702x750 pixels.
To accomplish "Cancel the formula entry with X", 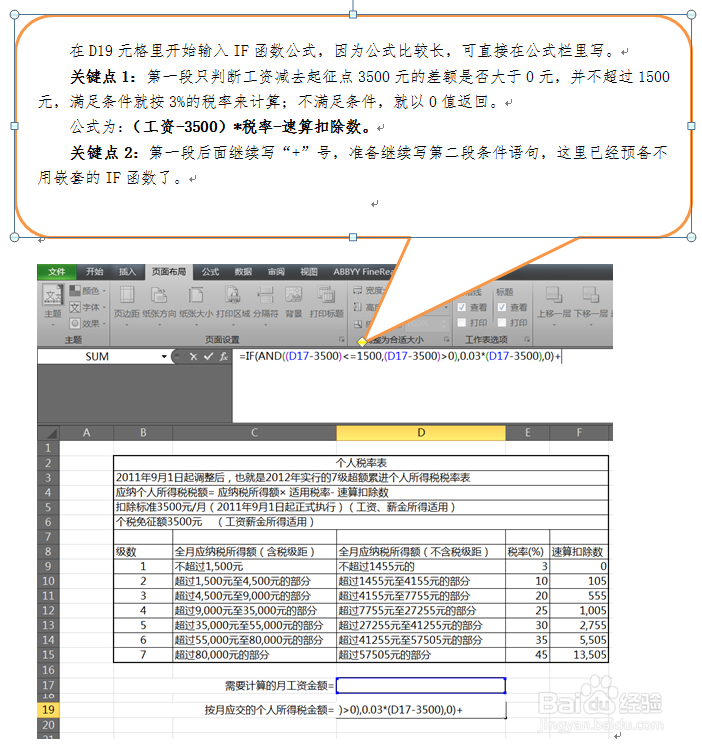I will [x=193, y=356].
